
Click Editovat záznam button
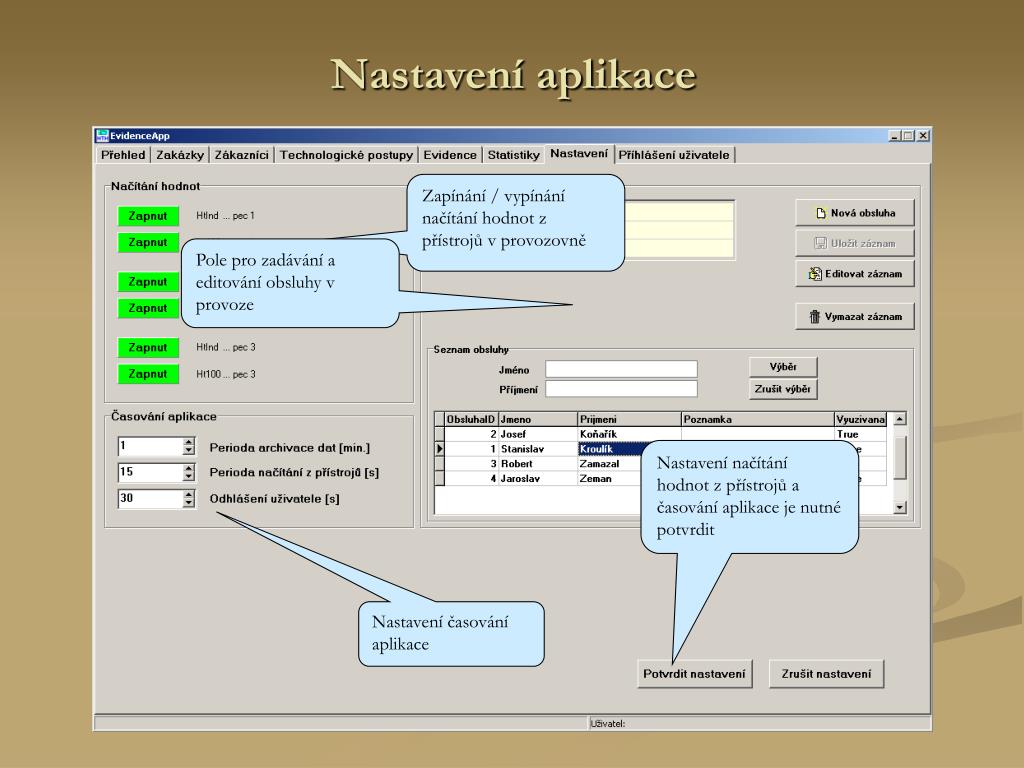pyautogui.click(x=855, y=274)
